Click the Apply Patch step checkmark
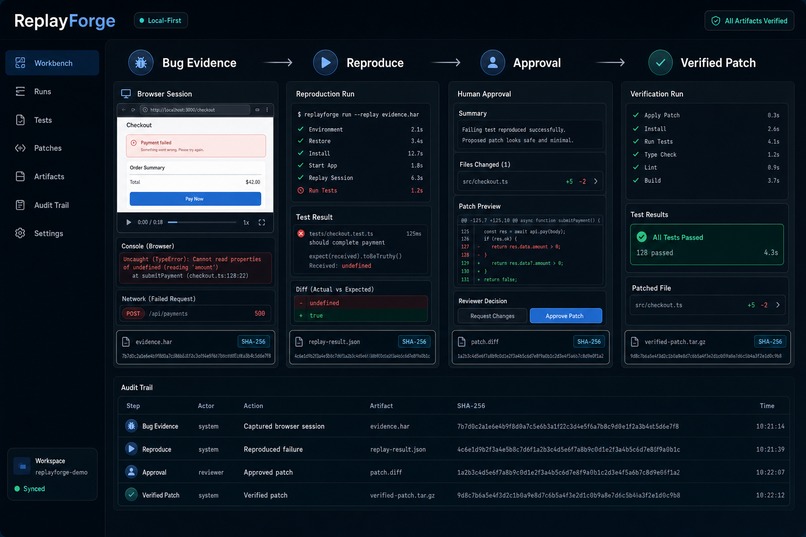The width and height of the screenshot is (806, 537). pos(636,115)
